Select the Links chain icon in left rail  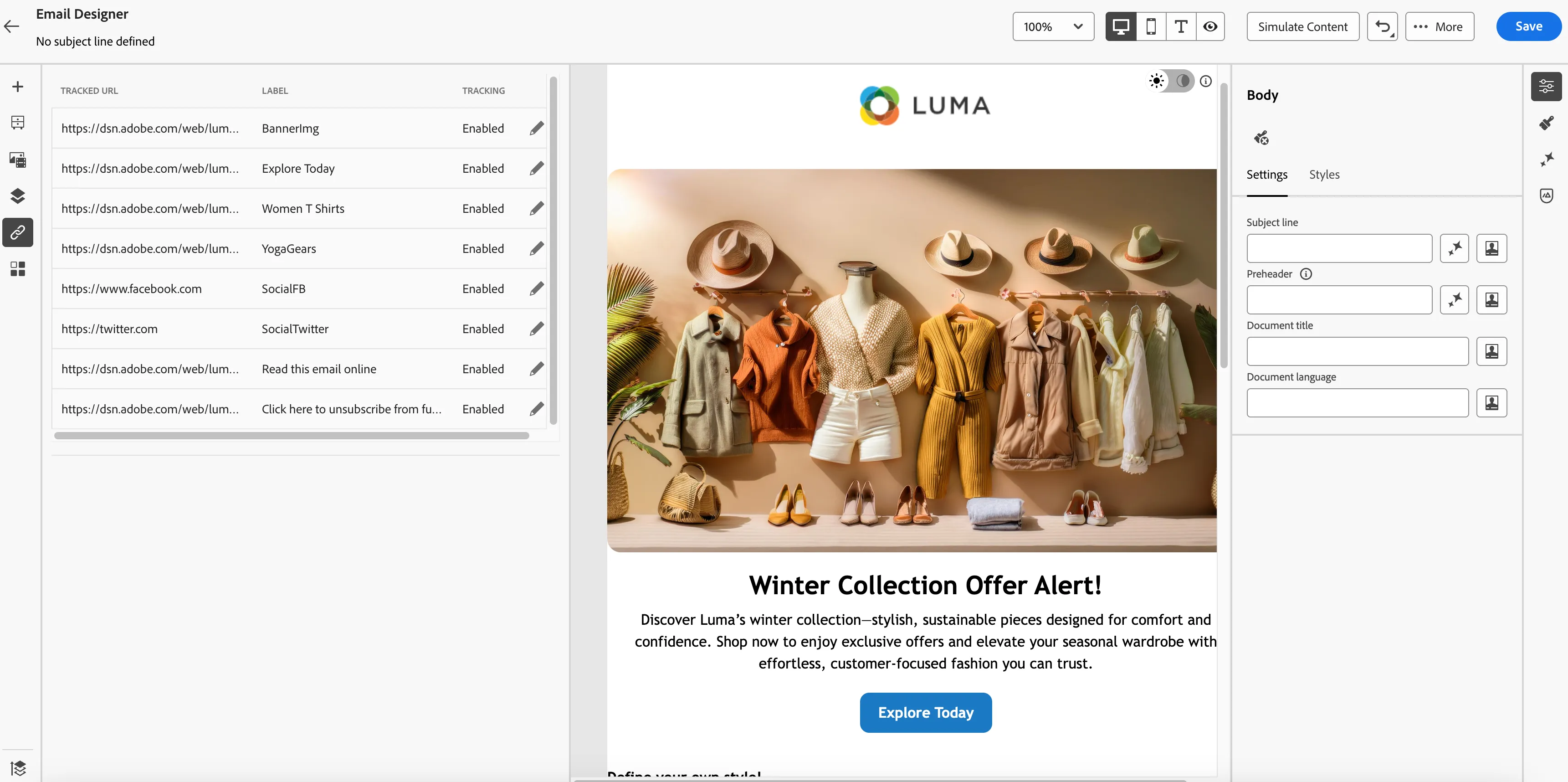(x=18, y=233)
